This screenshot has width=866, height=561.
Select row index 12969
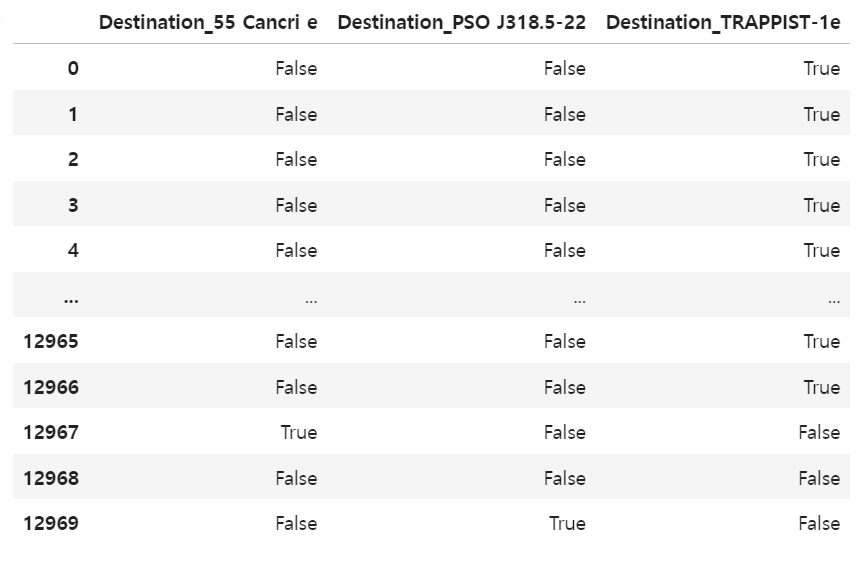(x=51, y=523)
